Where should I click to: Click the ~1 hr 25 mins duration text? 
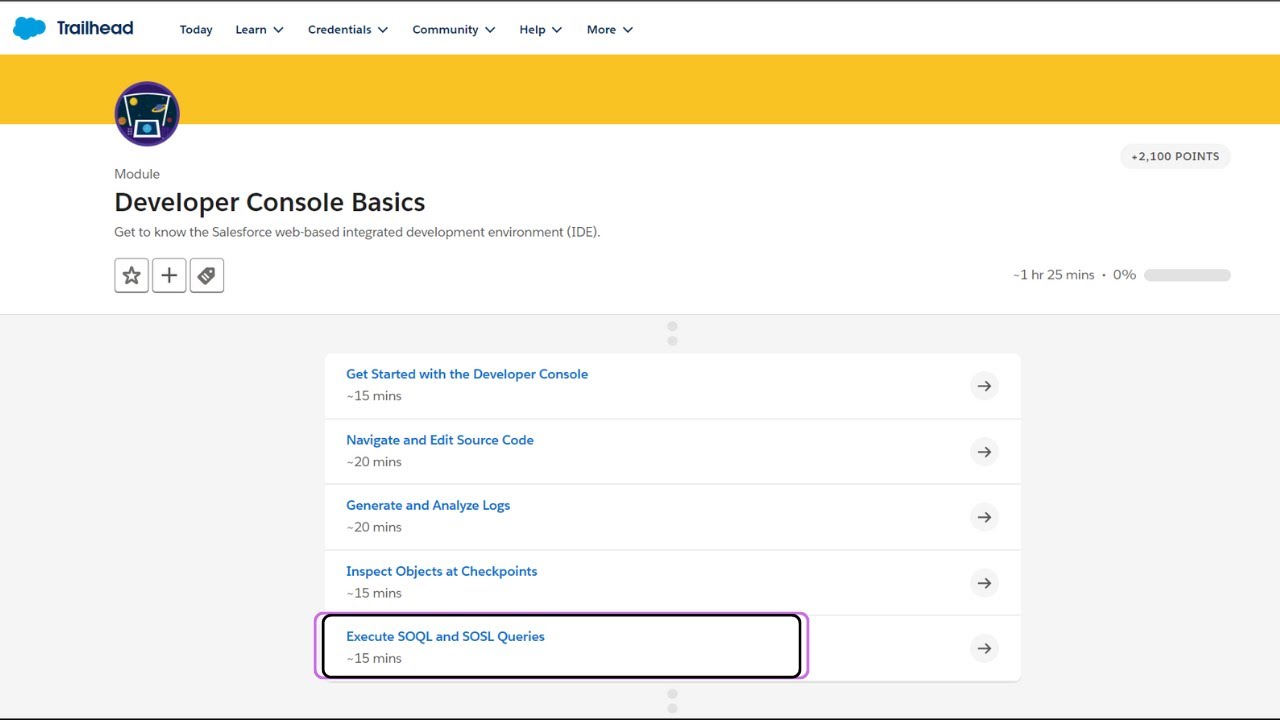pyautogui.click(x=1053, y=275)
